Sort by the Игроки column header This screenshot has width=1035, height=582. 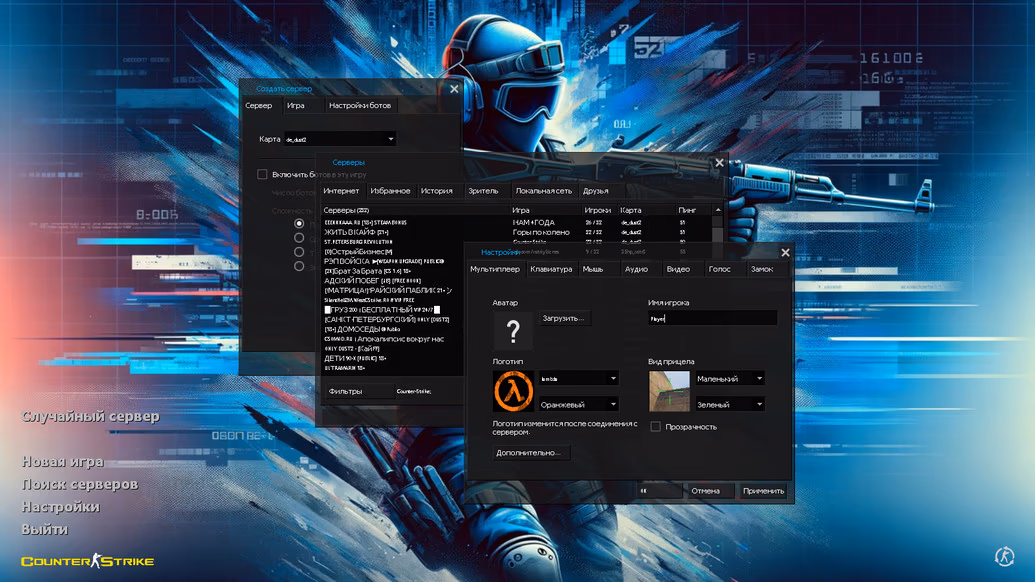pyautogui.click(x=599, y=210)
